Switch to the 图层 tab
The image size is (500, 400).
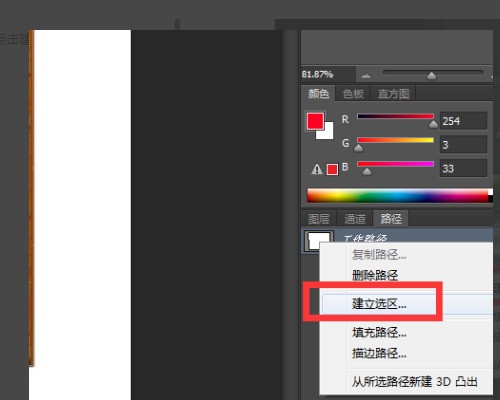point(319,219)
